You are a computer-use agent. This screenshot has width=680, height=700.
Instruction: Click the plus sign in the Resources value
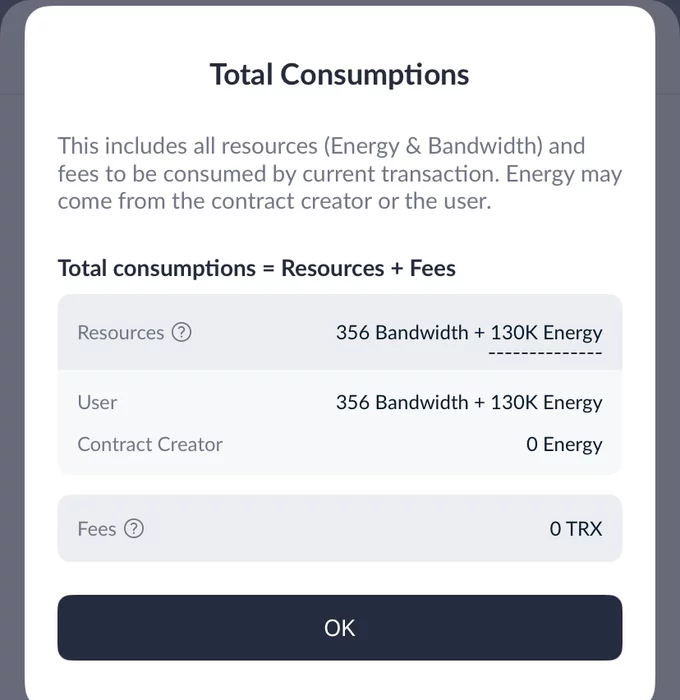pos(479,333)
